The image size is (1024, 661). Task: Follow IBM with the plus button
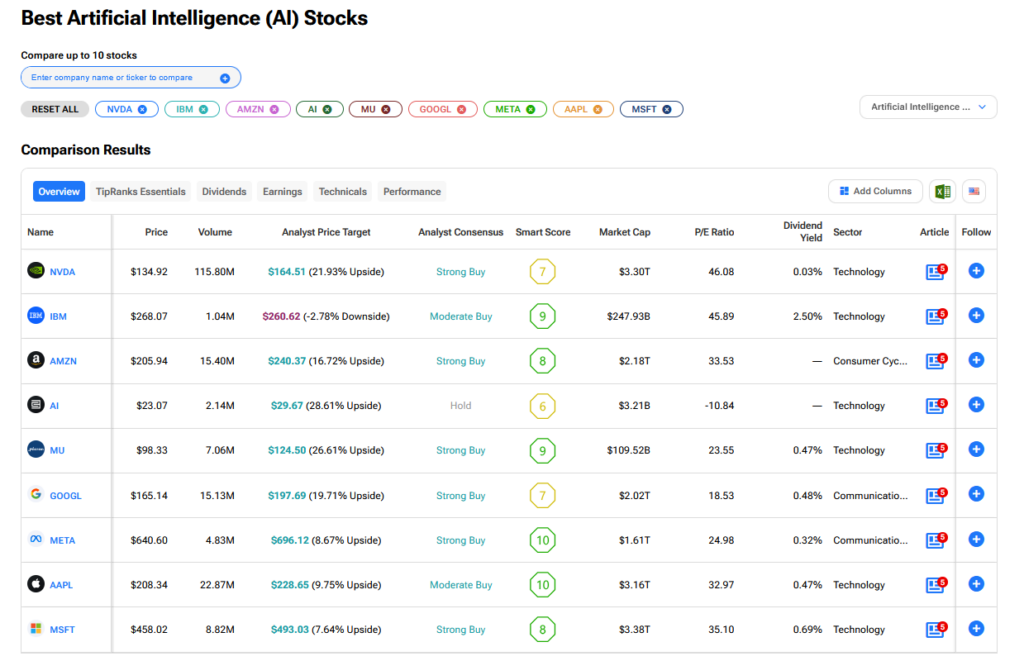click(976, 315)
